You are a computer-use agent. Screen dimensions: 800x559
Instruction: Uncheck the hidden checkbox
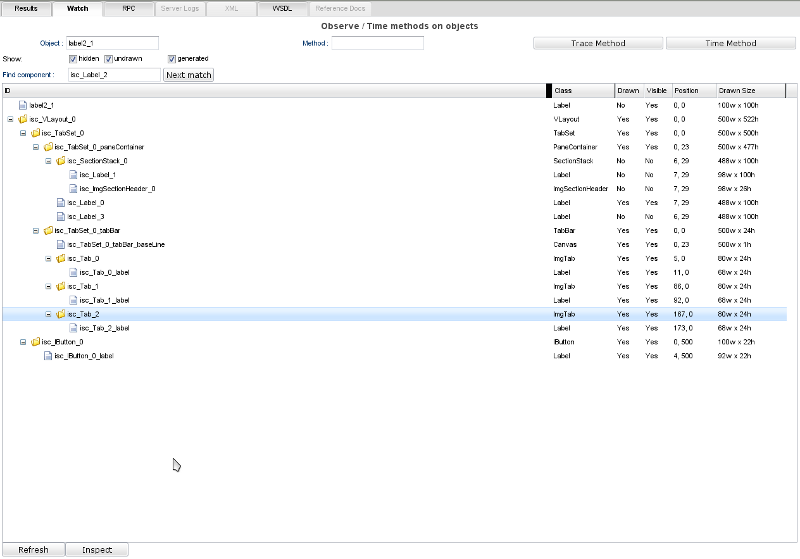tap(73, 59)
